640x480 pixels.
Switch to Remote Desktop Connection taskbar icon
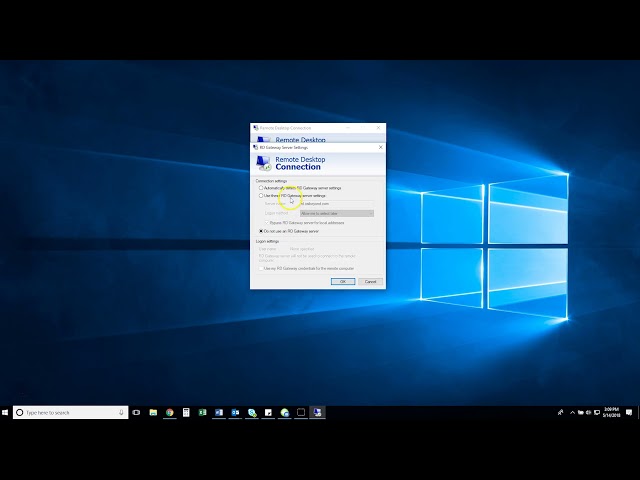[318, 412]
